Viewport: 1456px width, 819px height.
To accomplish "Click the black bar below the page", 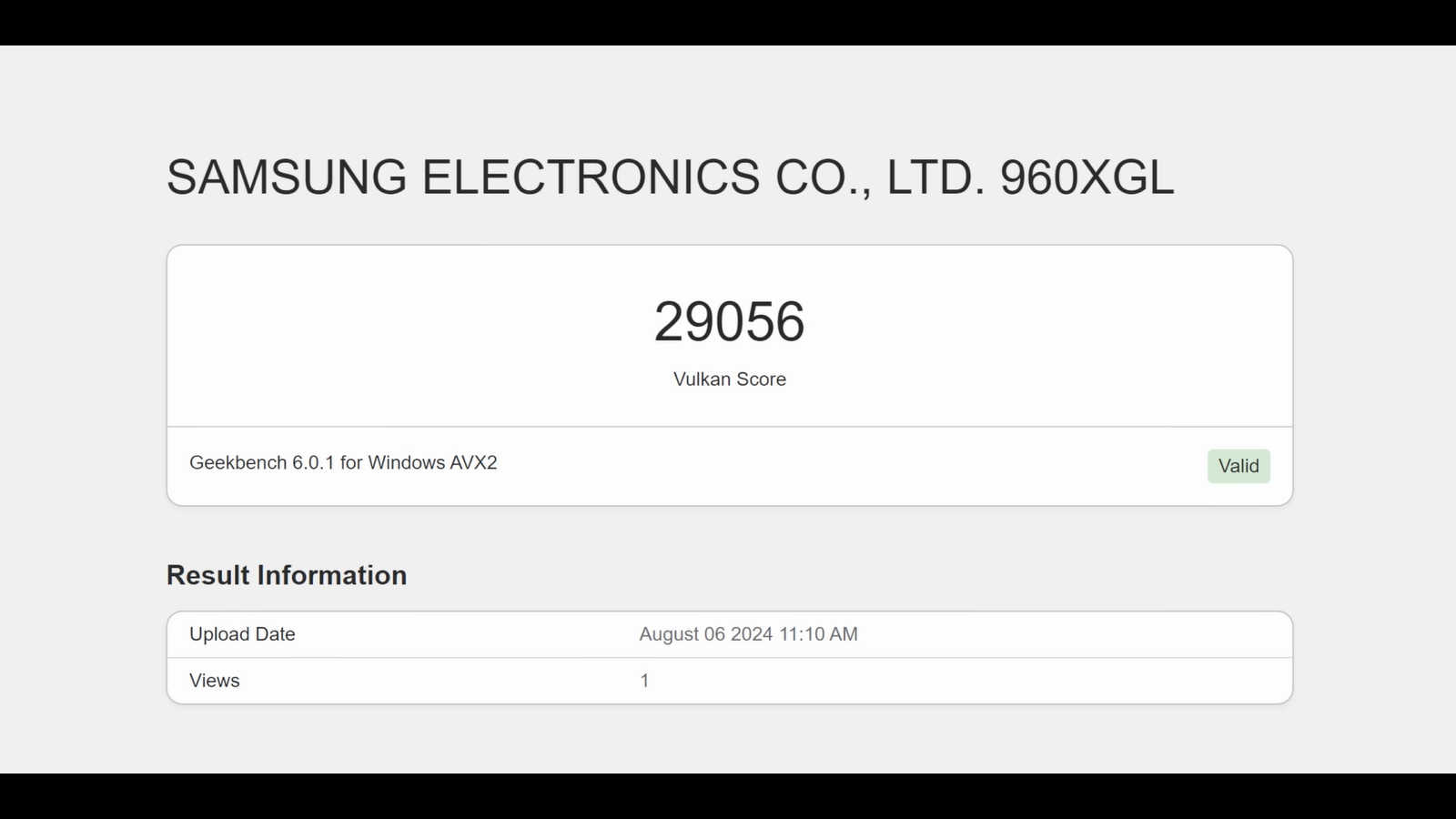I will [728, 796].
